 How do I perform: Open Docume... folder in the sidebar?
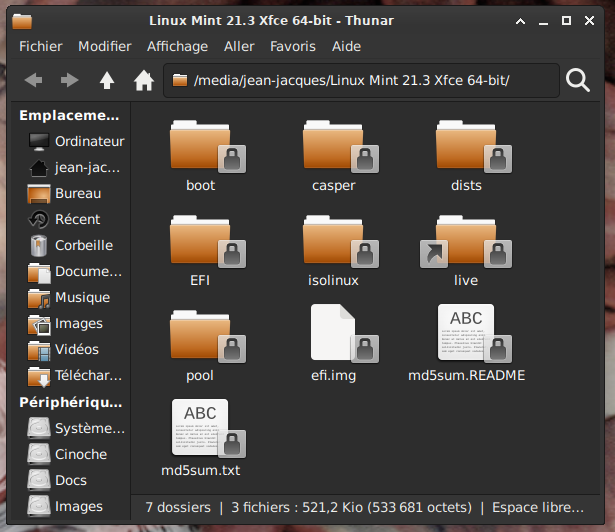tap(75, 271)
